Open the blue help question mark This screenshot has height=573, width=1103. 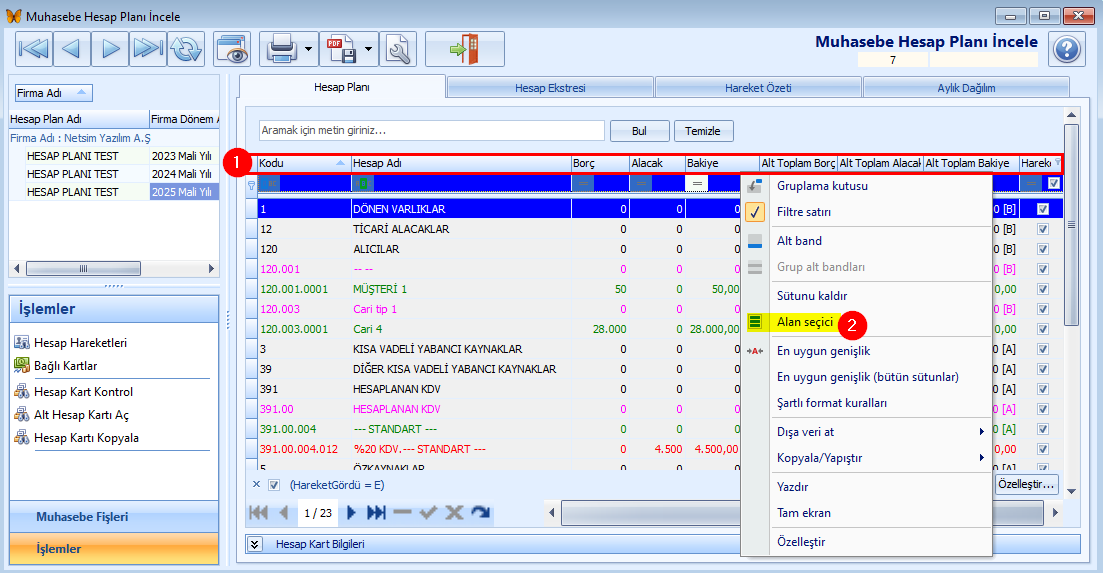tap(1067, 48)
